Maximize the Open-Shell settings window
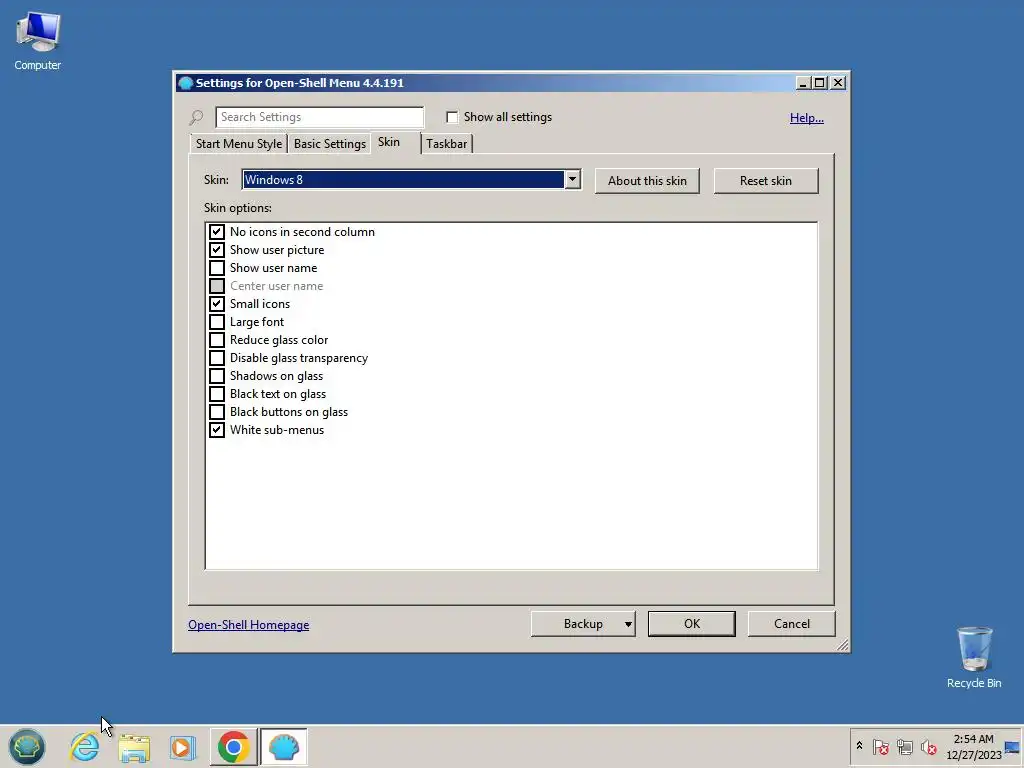 click(x=820, y=83)
